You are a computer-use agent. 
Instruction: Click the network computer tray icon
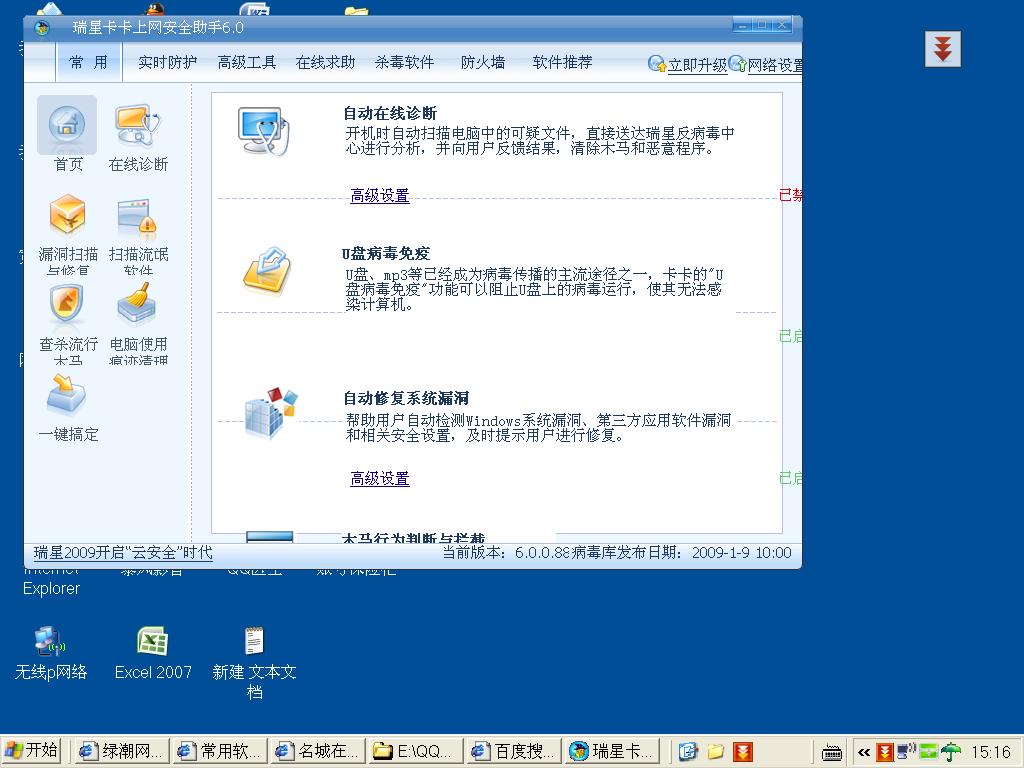tap(906, 752)
